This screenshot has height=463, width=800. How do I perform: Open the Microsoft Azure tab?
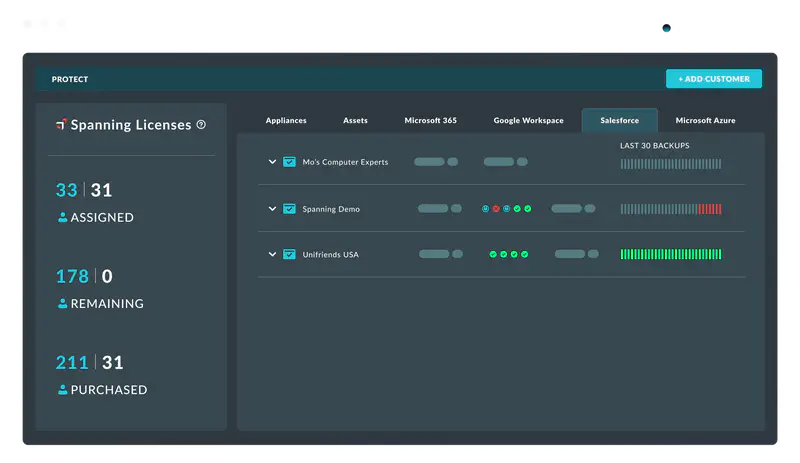(705, 120)
